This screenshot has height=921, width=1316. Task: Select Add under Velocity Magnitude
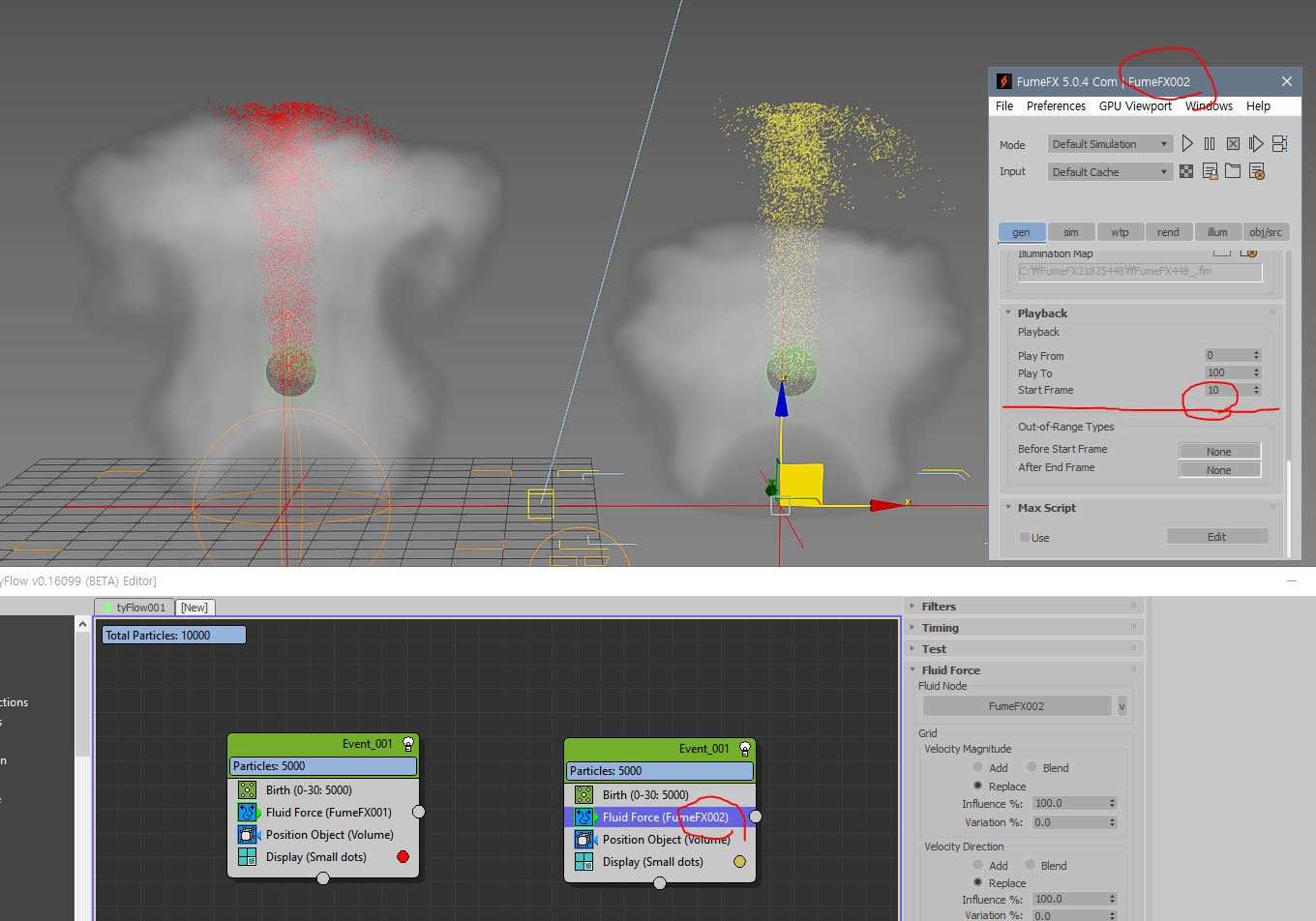[978, 767]
